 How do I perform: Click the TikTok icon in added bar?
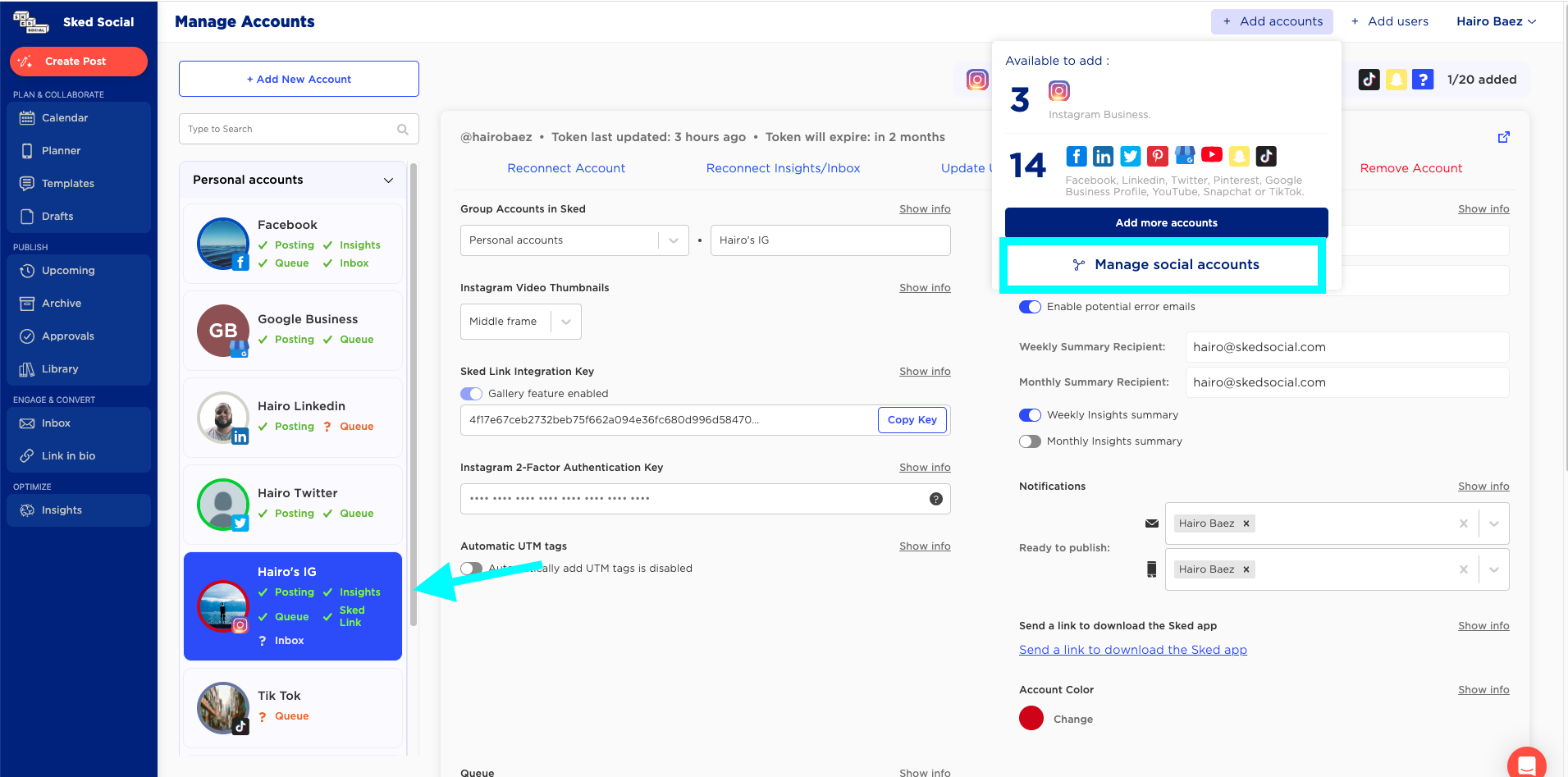[x=1369, y=80]
